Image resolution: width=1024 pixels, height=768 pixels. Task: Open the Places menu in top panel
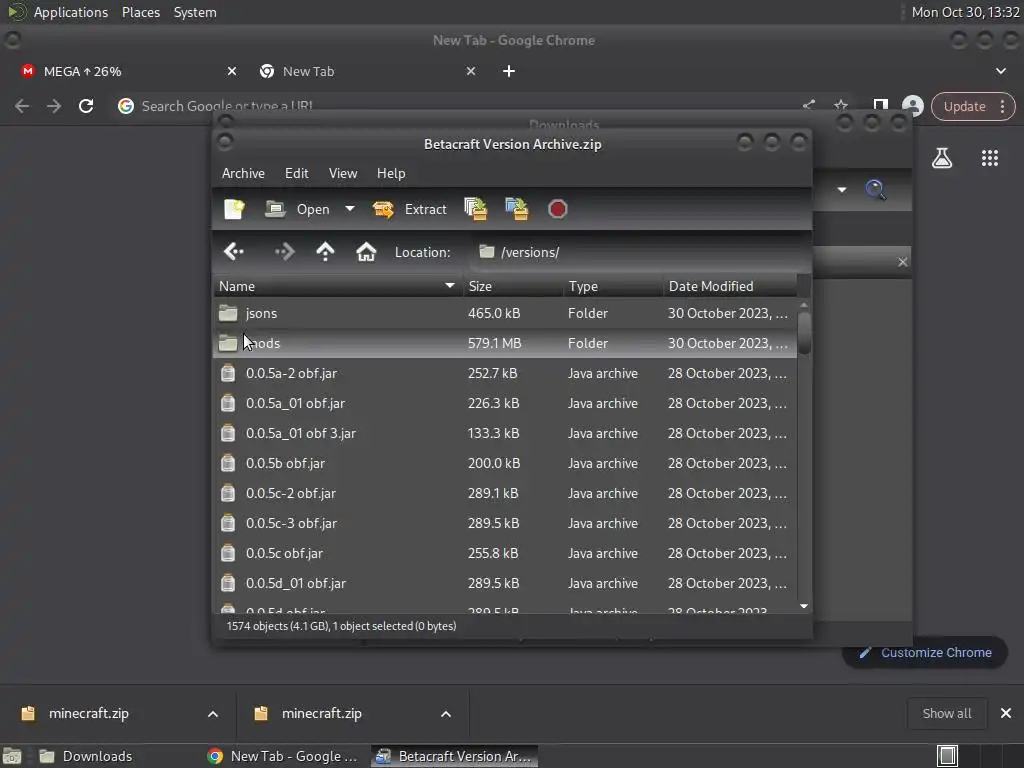tap(140, 12)
